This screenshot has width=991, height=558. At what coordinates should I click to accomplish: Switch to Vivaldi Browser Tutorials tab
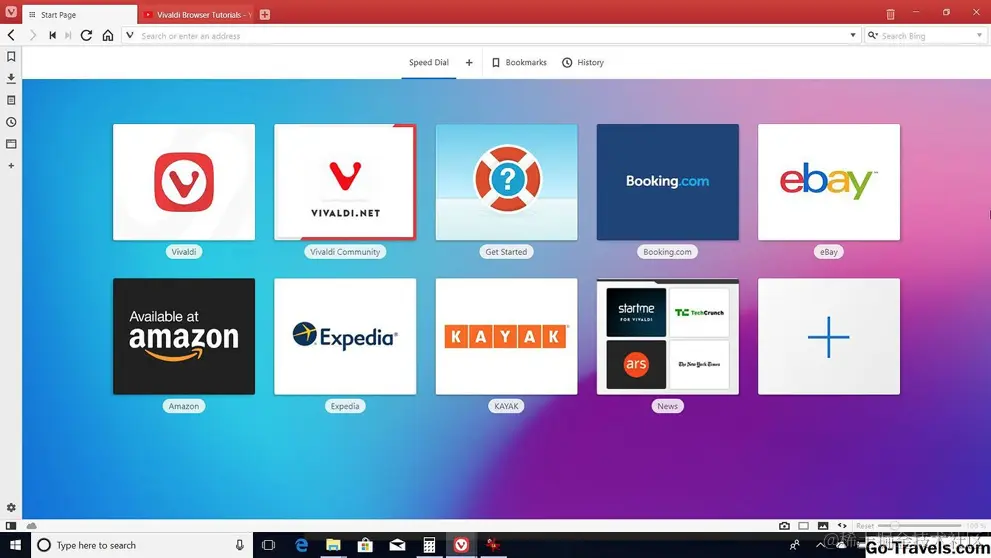[197, 15]
